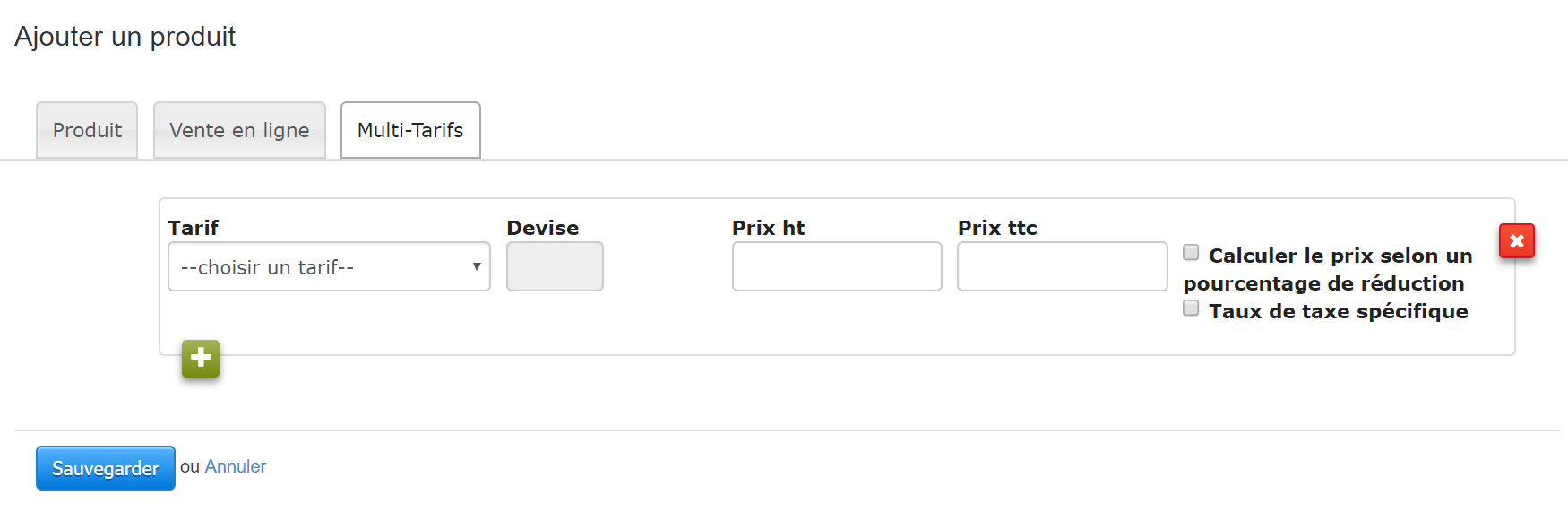Screen dimensions: 1568x521
Task: Open the 'Vente en ligne' tab
Action: click(x=239, y=130)
